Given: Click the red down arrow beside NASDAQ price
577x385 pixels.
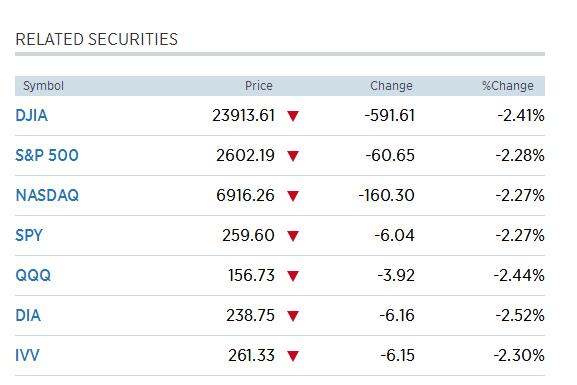Looking at the screenshot, I should (293, 196).
